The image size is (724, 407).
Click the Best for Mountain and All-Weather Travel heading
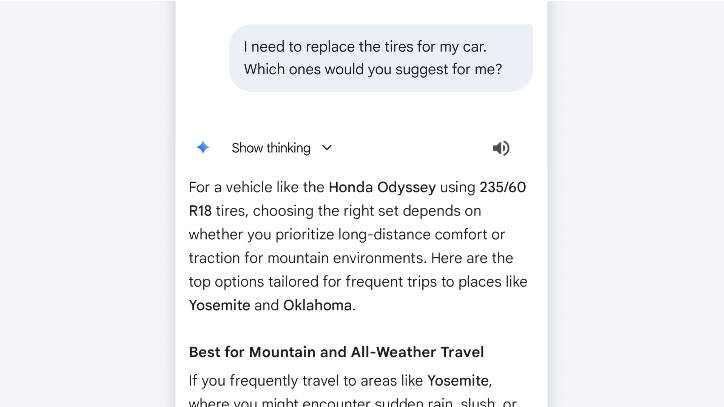336,352
